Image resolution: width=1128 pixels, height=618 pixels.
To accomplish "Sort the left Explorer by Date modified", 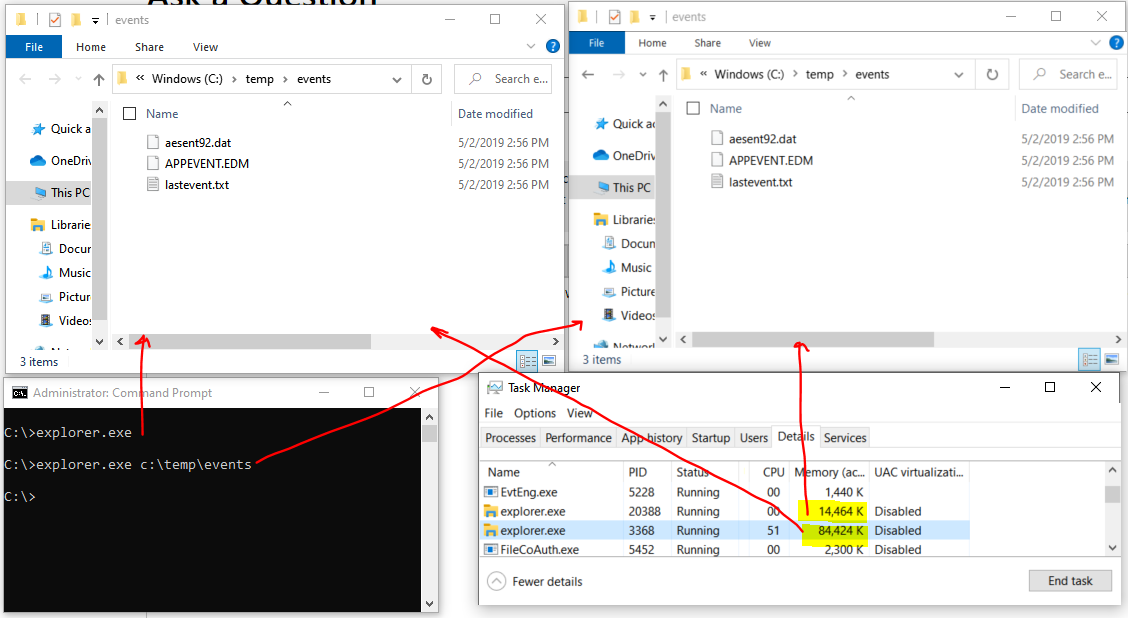I will (x=495, y=114).
